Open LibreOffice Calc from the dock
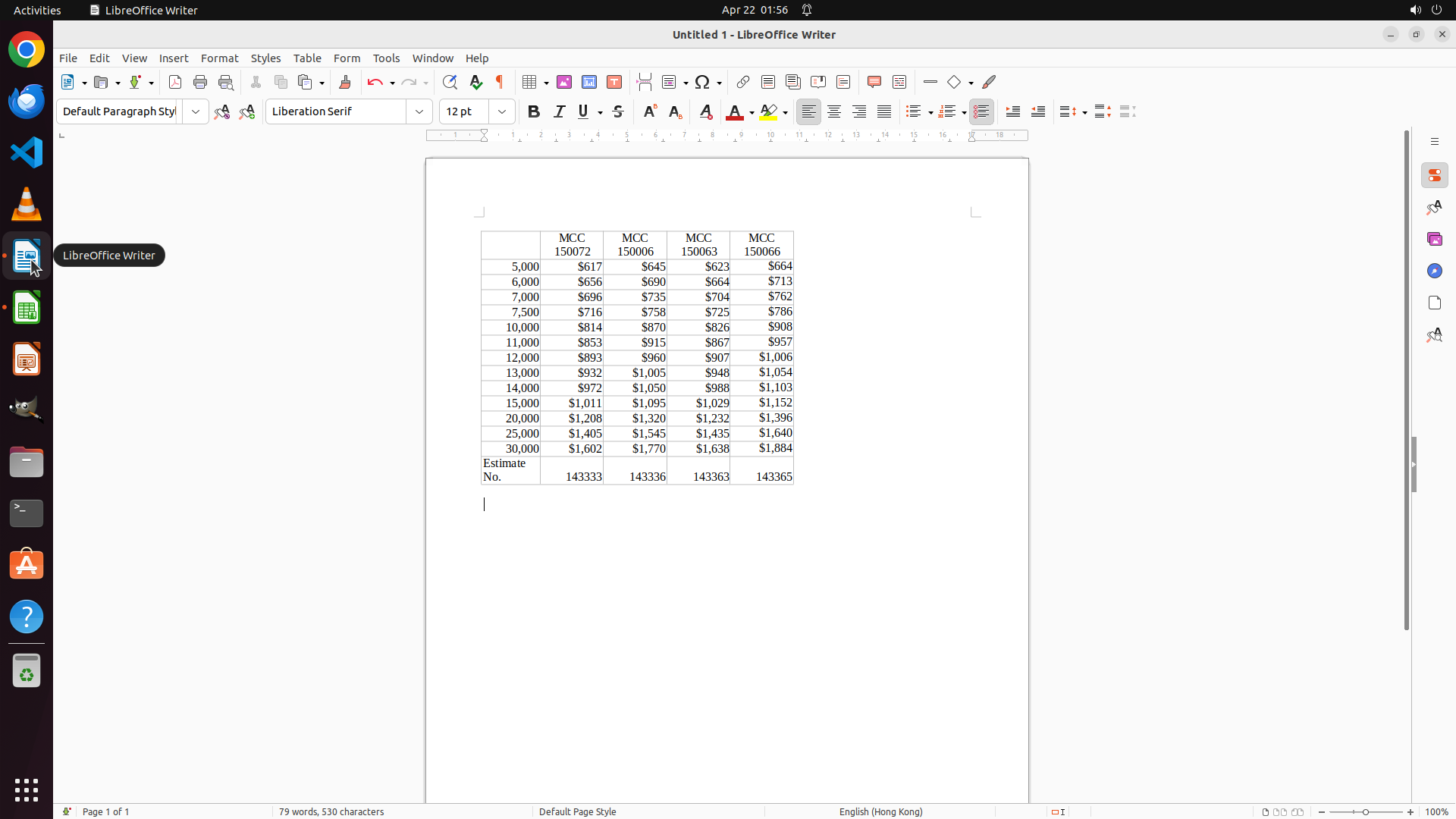The height and width of the screenshot is (819, 1456). (x=27, y=308)
